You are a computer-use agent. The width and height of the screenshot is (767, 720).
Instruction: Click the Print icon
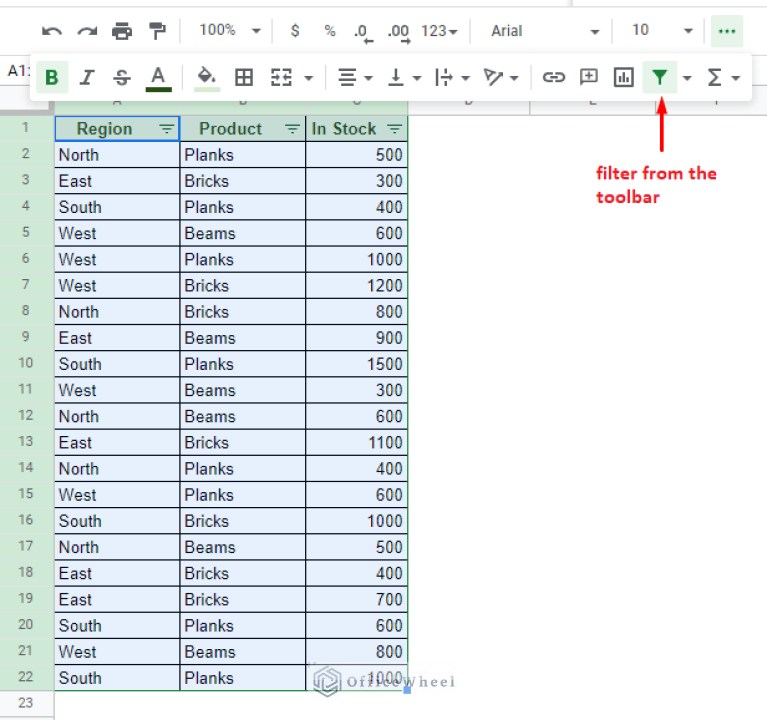[x=122, y=31]
